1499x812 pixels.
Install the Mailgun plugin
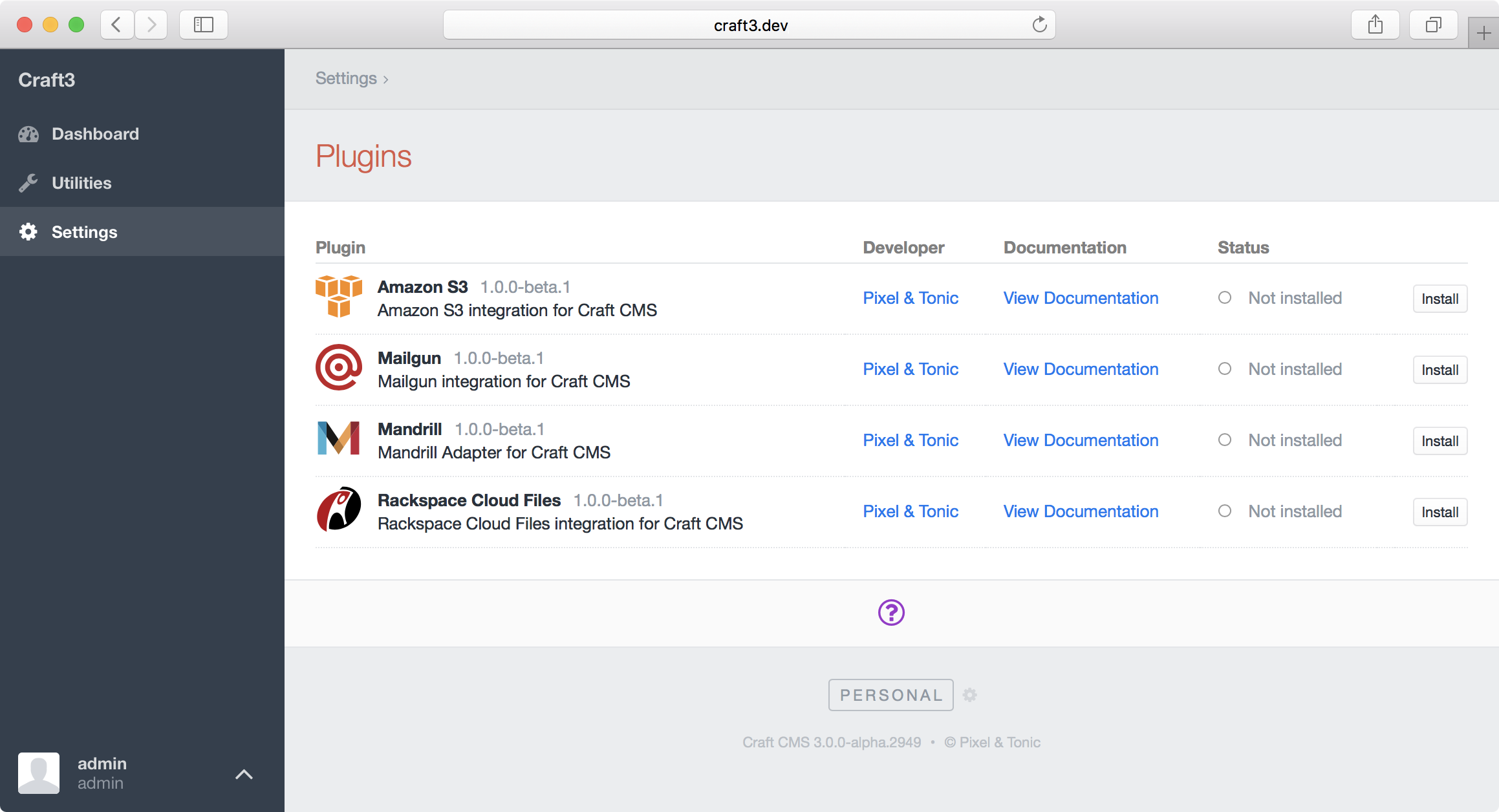[1440, 370]
